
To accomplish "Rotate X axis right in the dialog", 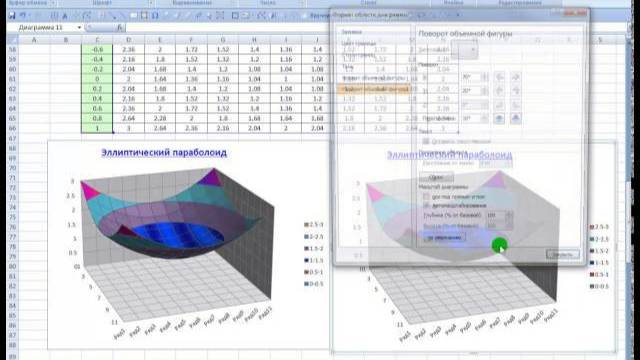I will 516,77.
